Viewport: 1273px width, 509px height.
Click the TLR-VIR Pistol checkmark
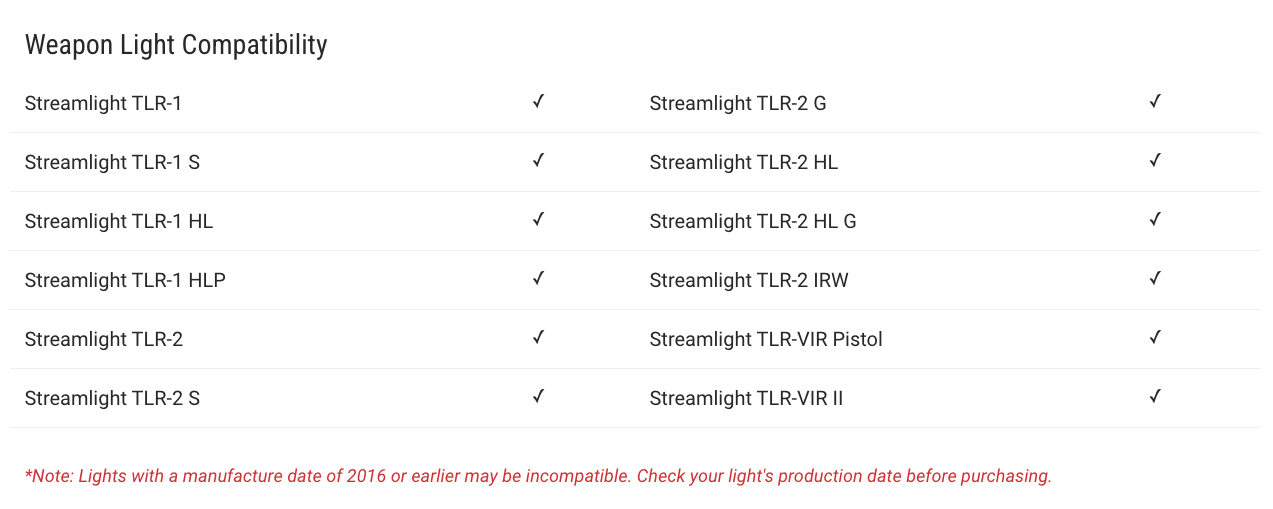[x=1155, y=337]
